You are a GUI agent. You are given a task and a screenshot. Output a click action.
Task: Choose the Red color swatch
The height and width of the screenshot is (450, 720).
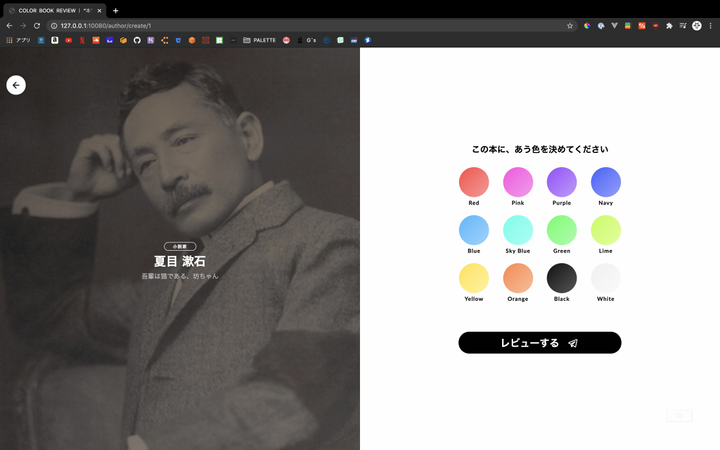point(474,182)
